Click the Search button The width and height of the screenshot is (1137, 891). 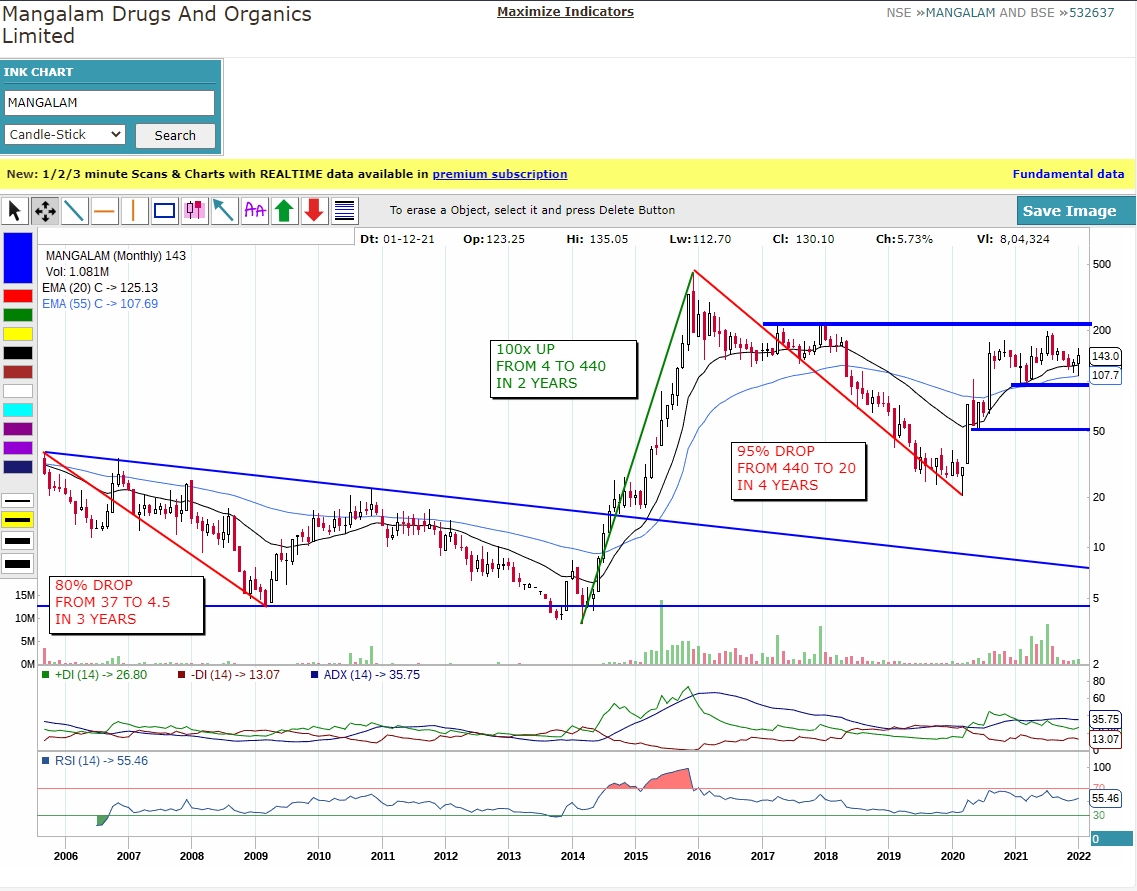pyautogui.click(x=175, y=136)
